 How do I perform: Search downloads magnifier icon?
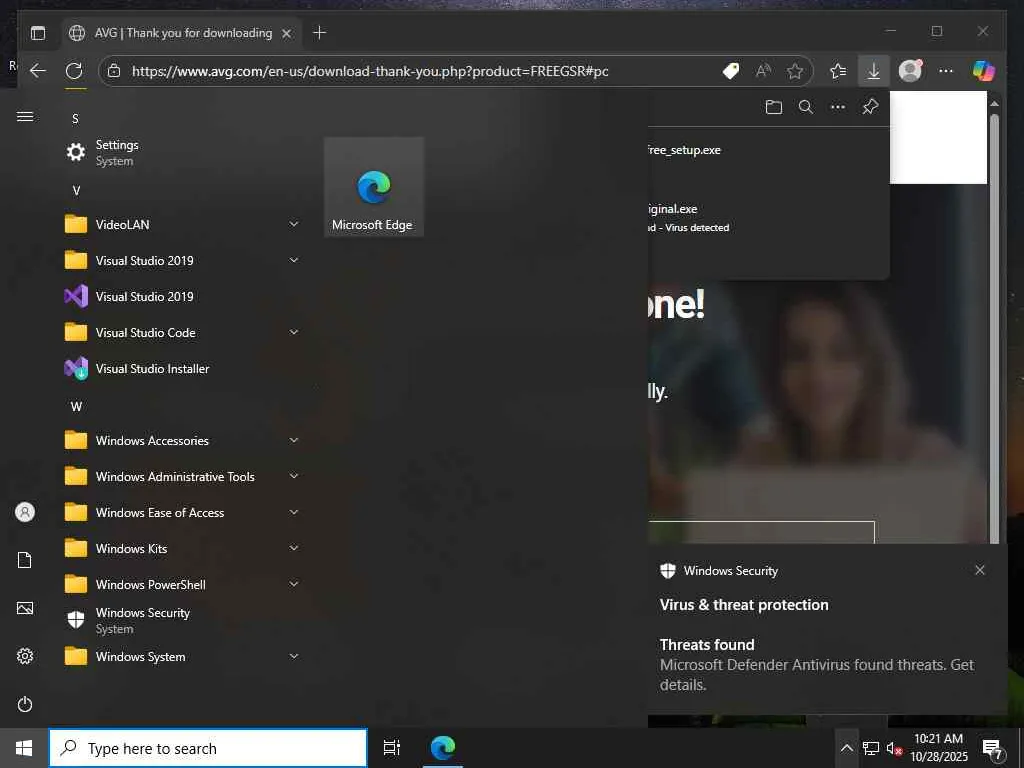click(806, 107)
